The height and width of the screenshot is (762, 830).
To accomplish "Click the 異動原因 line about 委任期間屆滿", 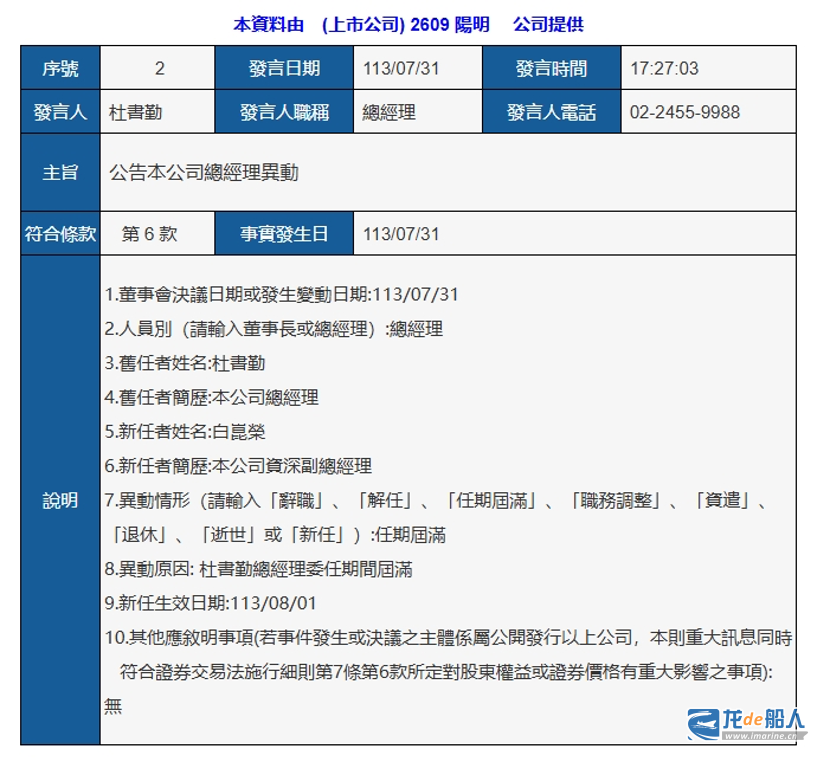I will point(258,570).
